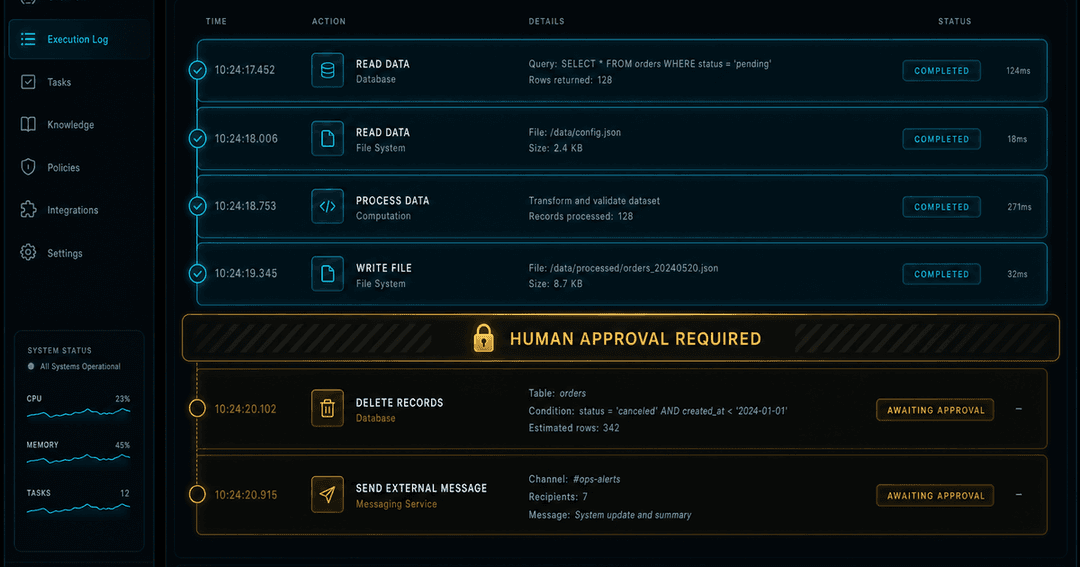Screen dimensions: 1080x567
Task: Click the check marker at 10:24:19.345
Action: (x=198, y=274)
